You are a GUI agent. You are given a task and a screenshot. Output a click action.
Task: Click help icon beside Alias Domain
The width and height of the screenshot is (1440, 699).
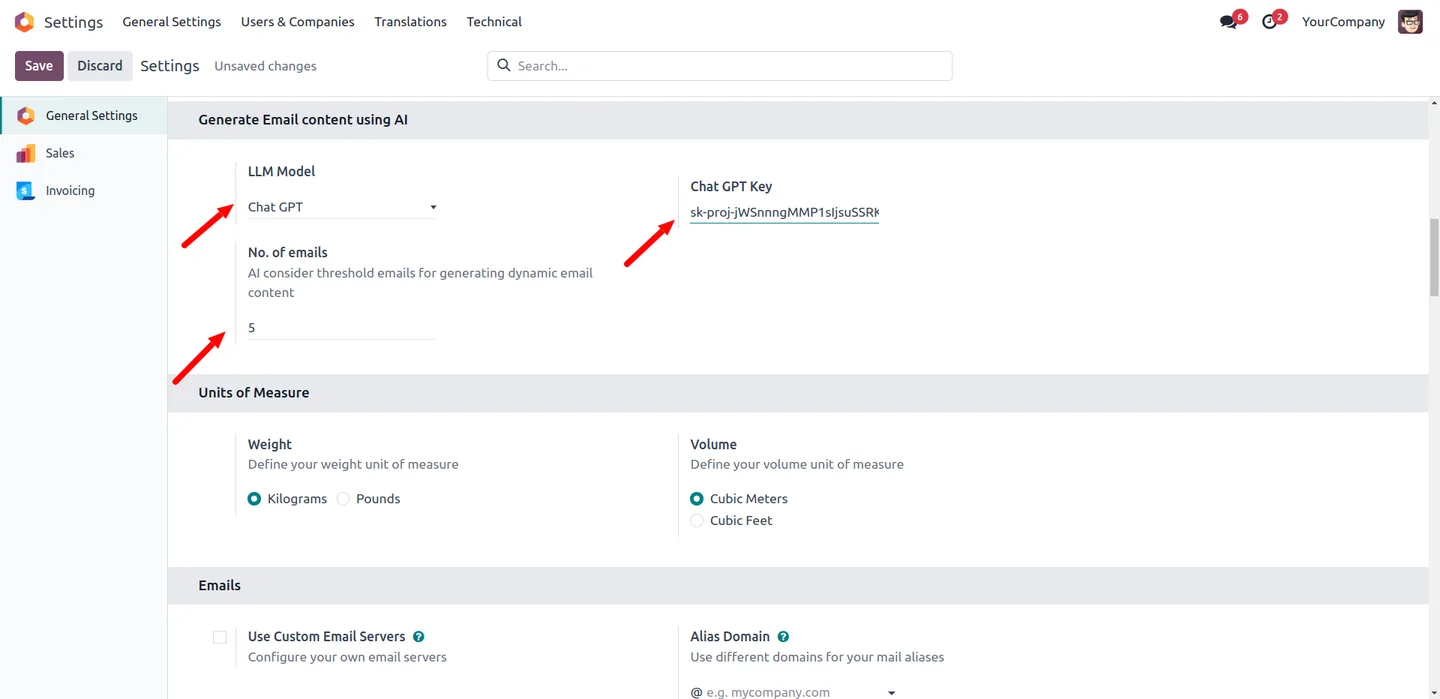783,637
